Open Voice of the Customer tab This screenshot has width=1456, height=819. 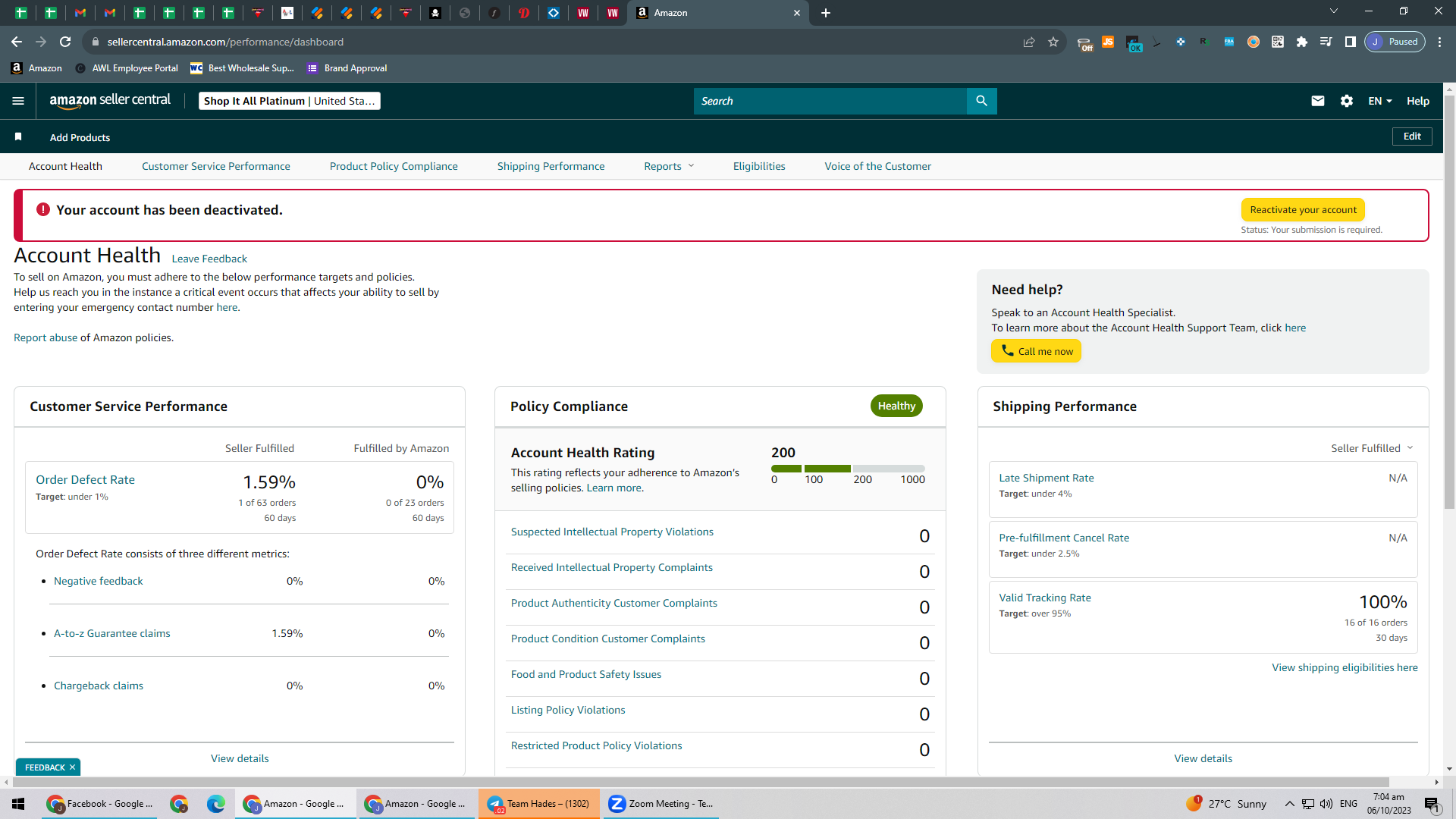(878, 166)
